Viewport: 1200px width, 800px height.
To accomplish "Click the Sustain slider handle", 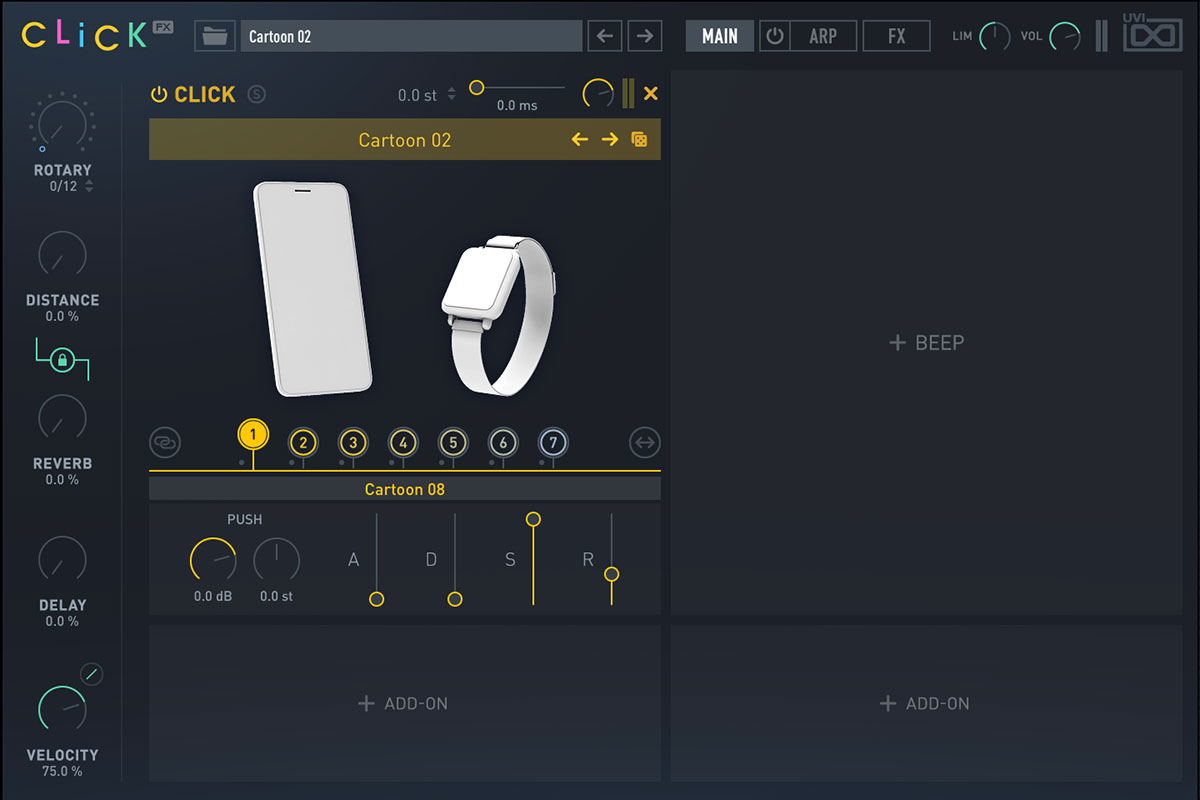I will pyautogui.click(x=533, y=519).
